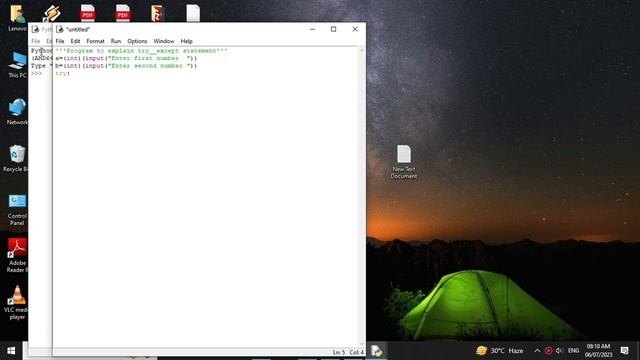Select the first red PDF desktop icon
Viewport: 640px width, 360px height.
pyautogui.click(x=87, y=13)
